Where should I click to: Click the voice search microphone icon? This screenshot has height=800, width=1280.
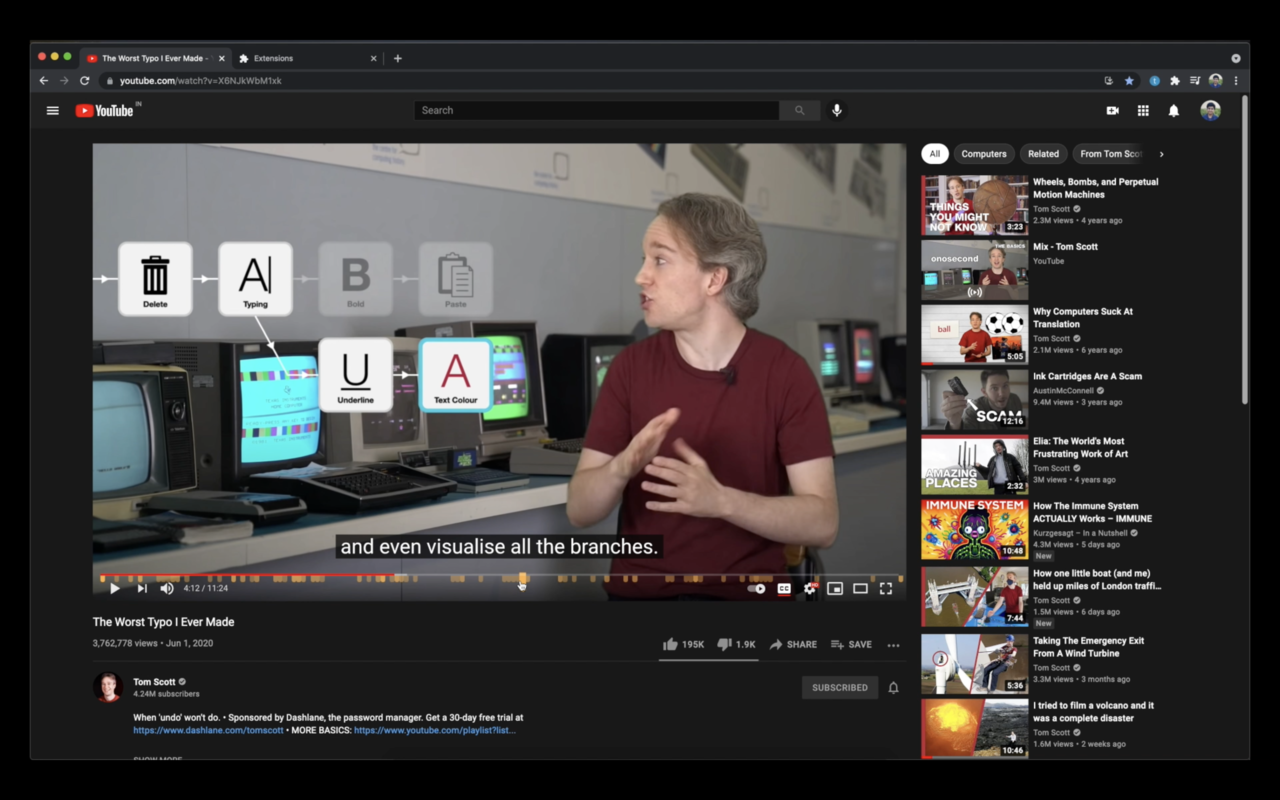(837, 111)
